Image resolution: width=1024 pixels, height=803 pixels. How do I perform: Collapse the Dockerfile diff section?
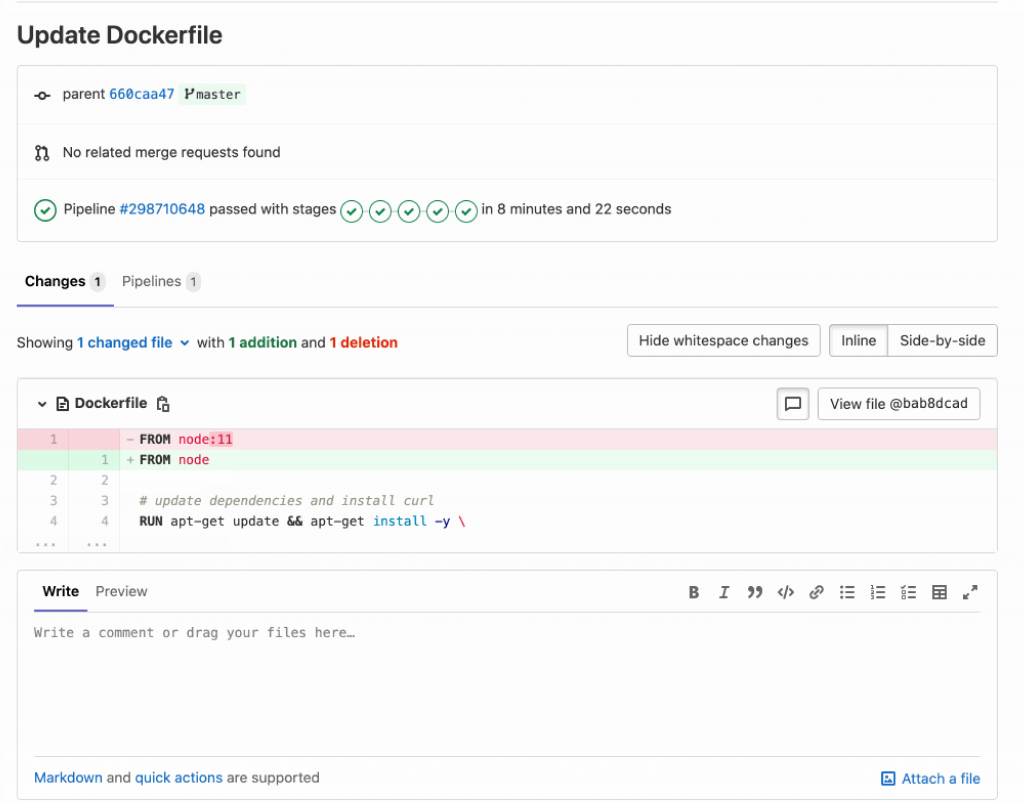[42, 404]
